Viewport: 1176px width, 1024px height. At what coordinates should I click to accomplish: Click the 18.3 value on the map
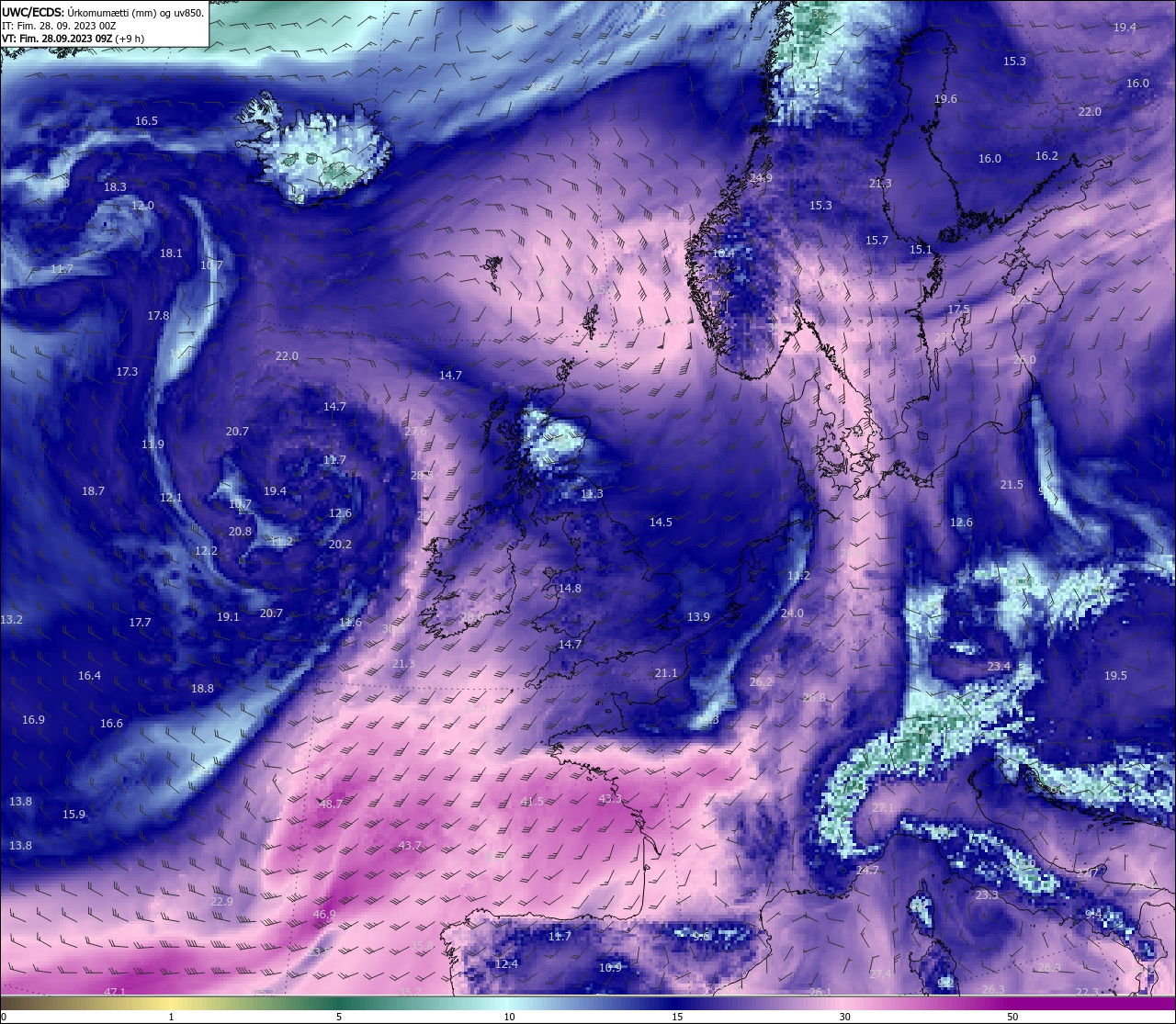coord(115,187)
